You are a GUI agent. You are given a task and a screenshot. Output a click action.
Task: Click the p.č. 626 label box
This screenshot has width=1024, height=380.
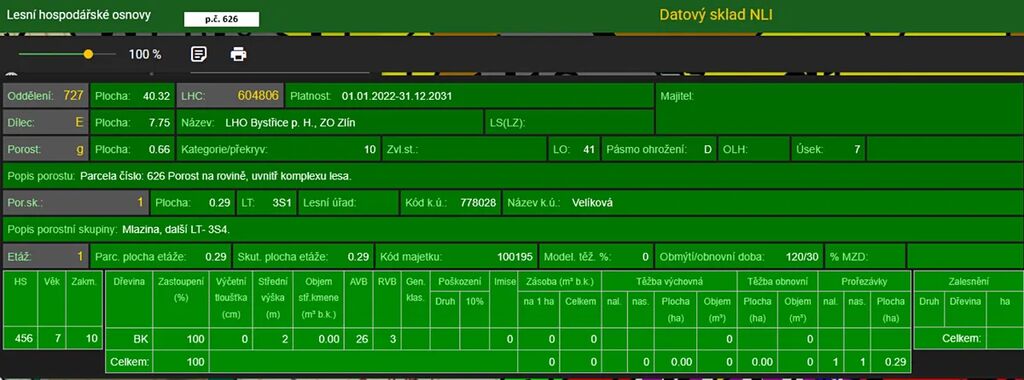coord(221,19)
